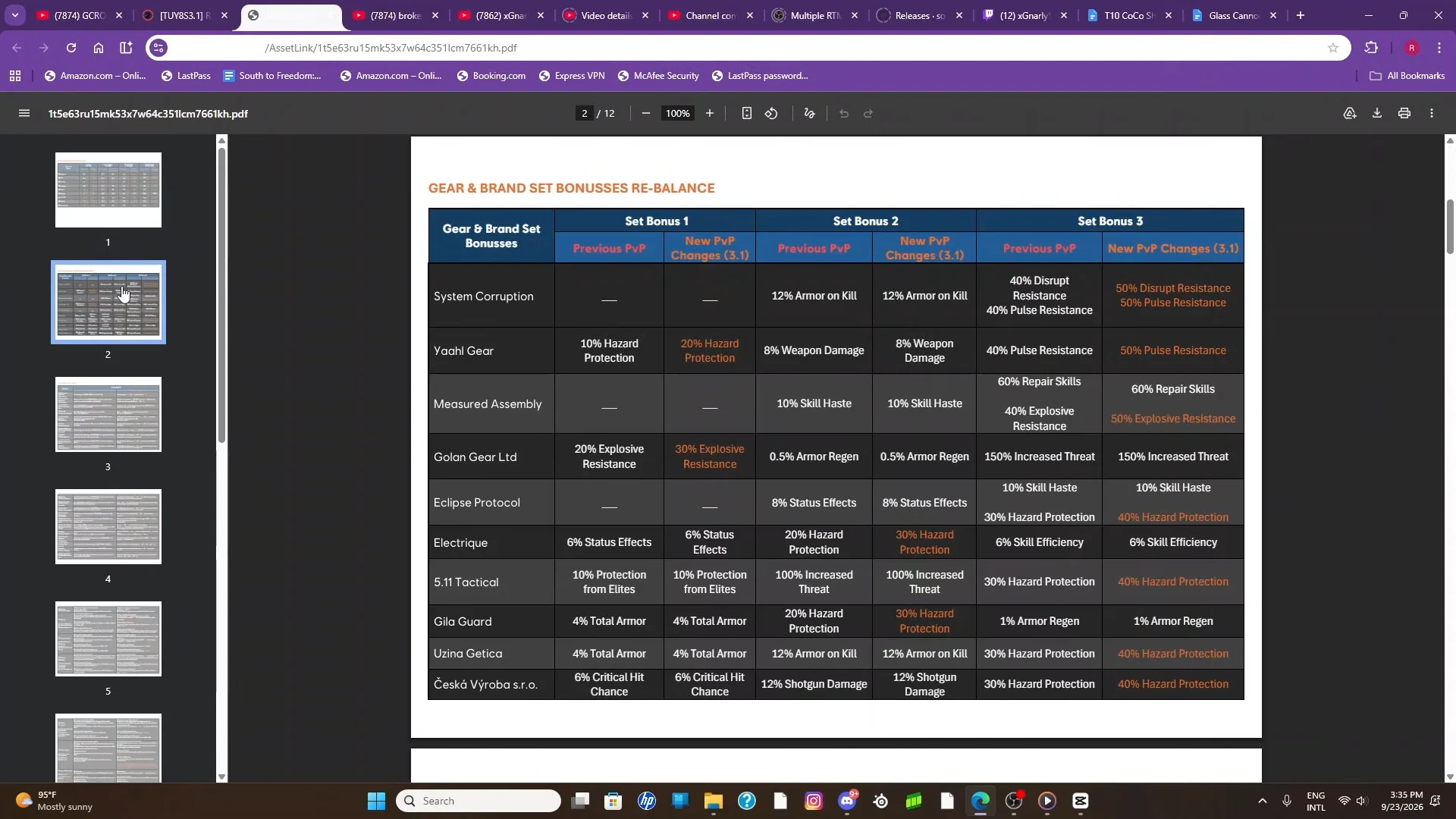Image resolution: width=1456 pixels, height=819 pixels.
Task: Select page 1 thumbnail
Action: pyautogui.click(x=108, y=190)
